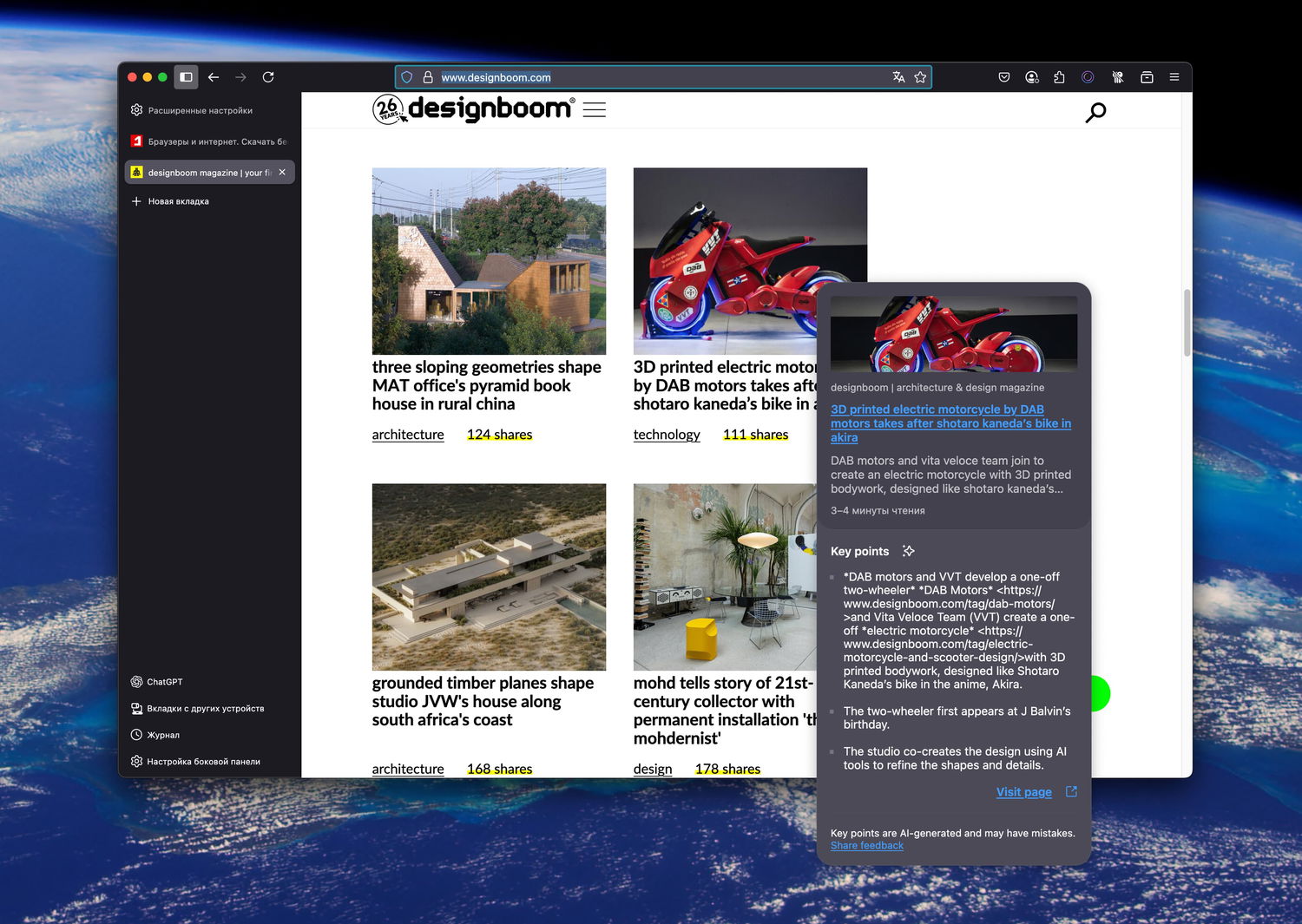This screenshot has width=1302, height=924.
Task: Open 'grounded timber planes' article headline
Action: [x=483, y=701]
